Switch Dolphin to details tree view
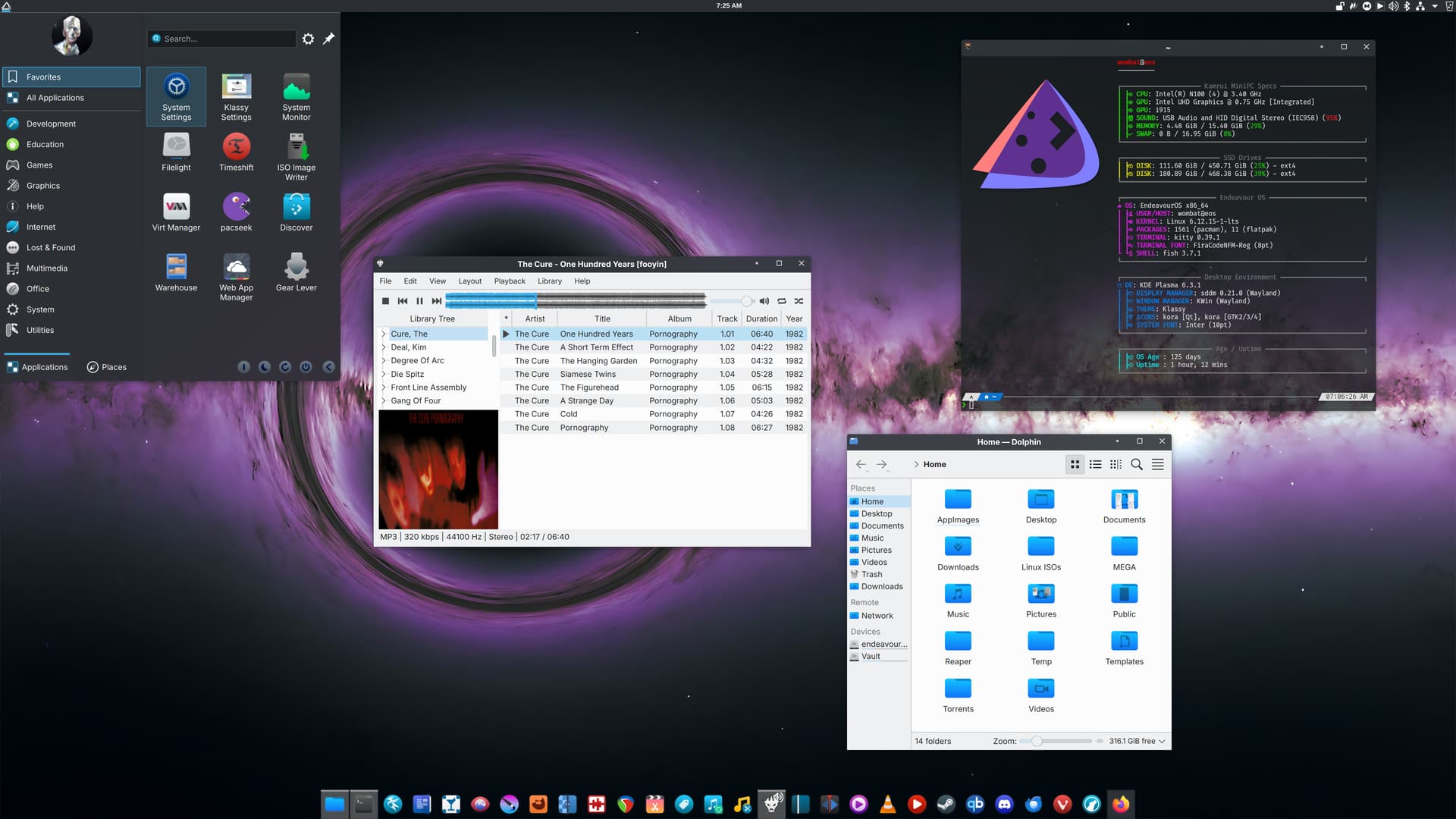 tap(1116, 464)
